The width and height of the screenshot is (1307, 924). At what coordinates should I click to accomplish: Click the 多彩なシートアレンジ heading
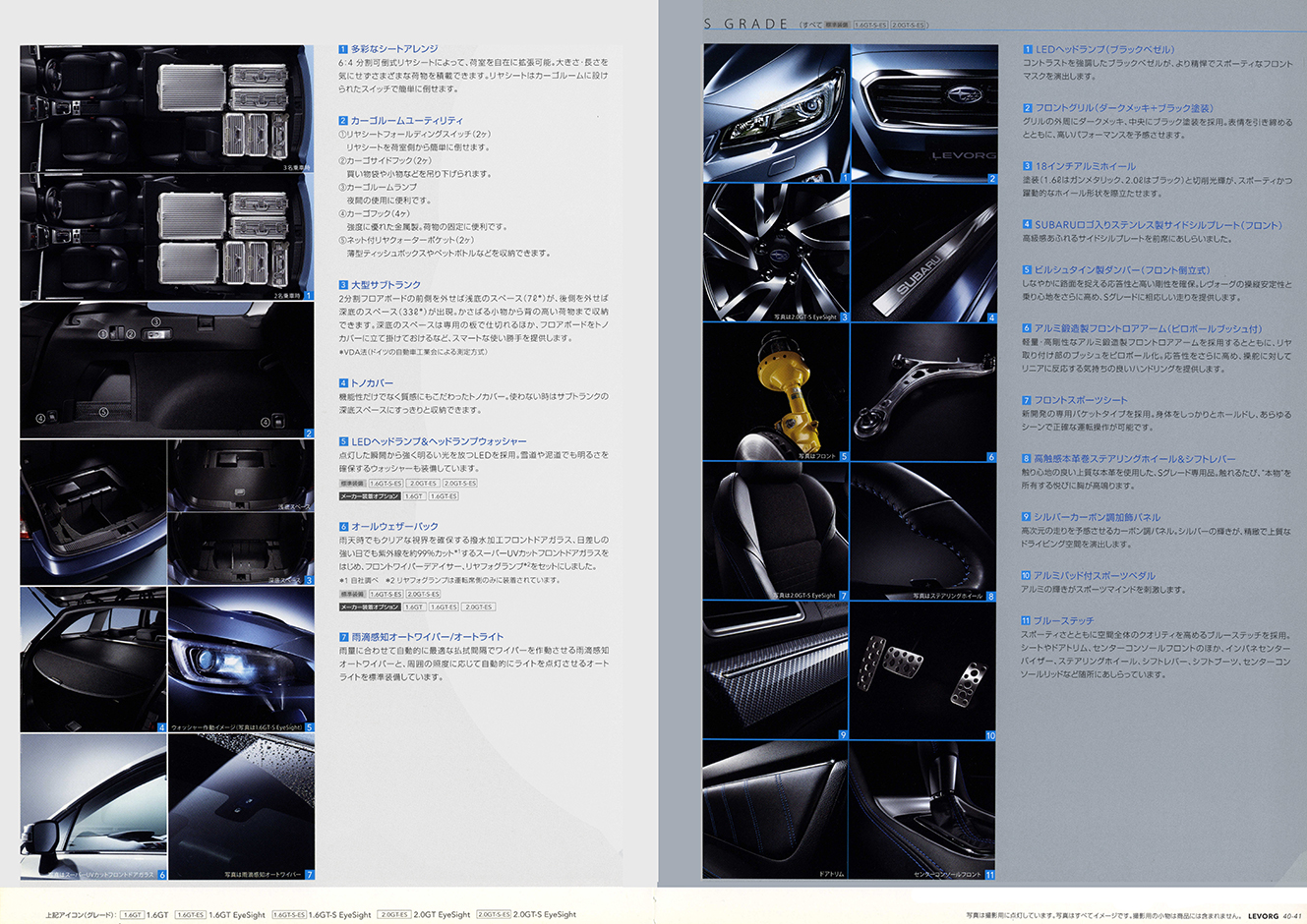388,49
